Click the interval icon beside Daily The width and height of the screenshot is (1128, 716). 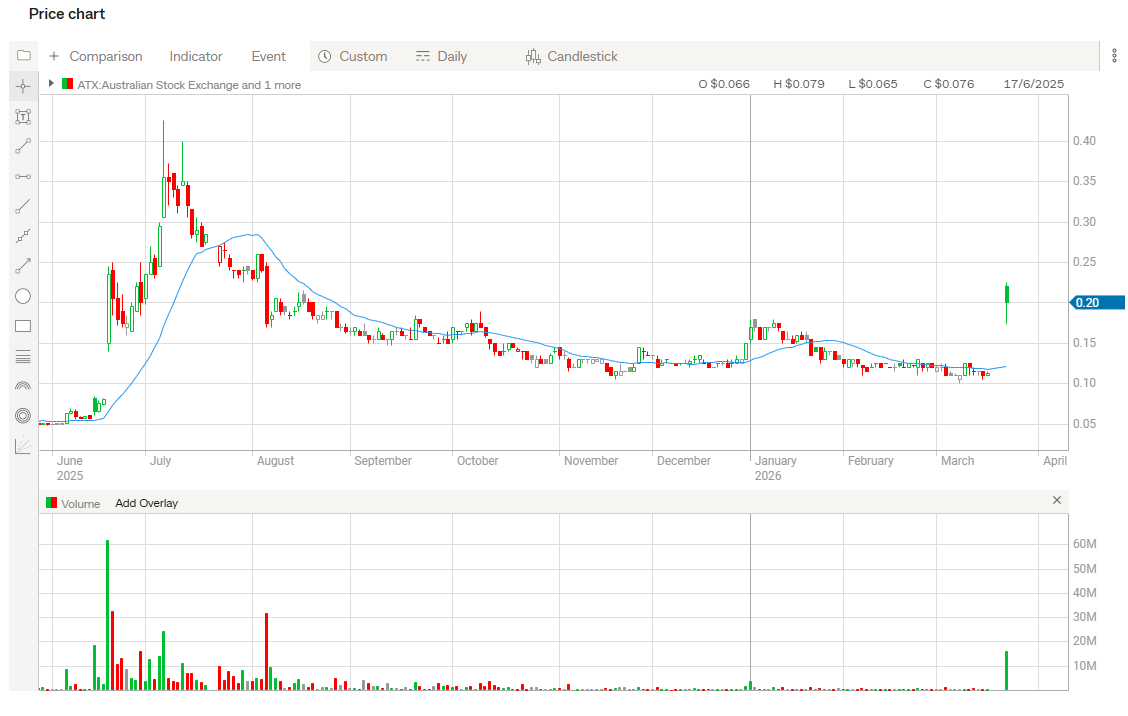tap(423, 56)
